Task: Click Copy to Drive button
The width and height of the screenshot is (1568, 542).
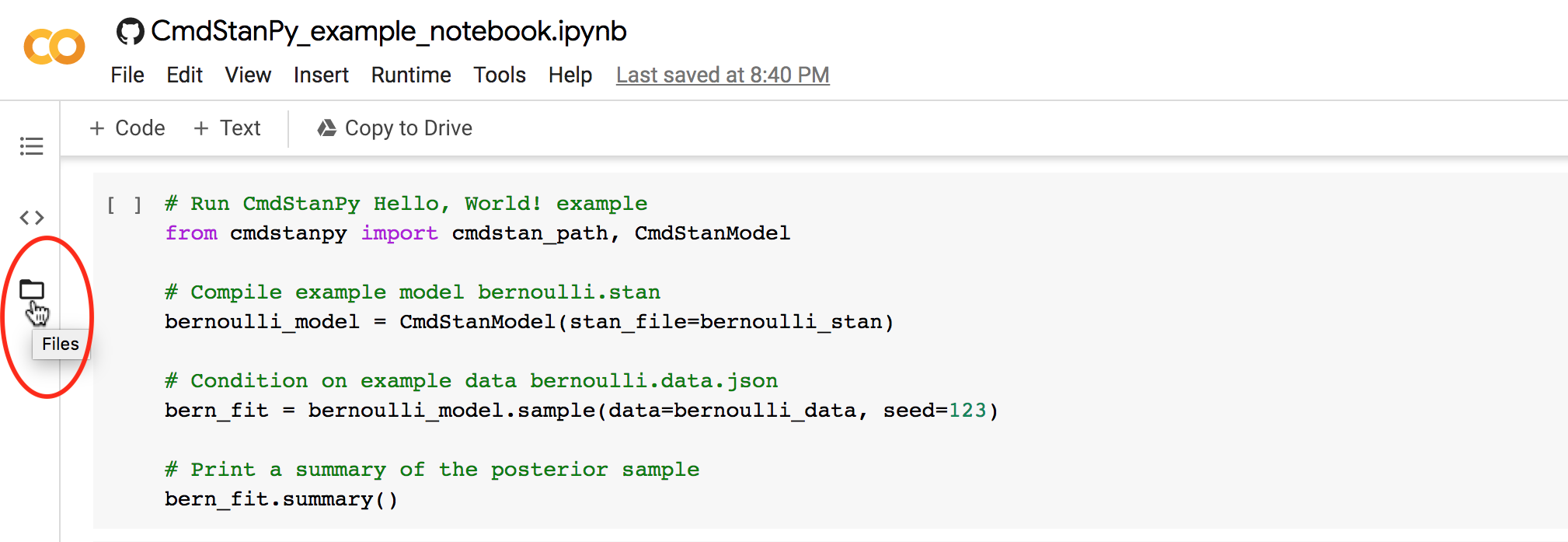Action: [408, 128]
